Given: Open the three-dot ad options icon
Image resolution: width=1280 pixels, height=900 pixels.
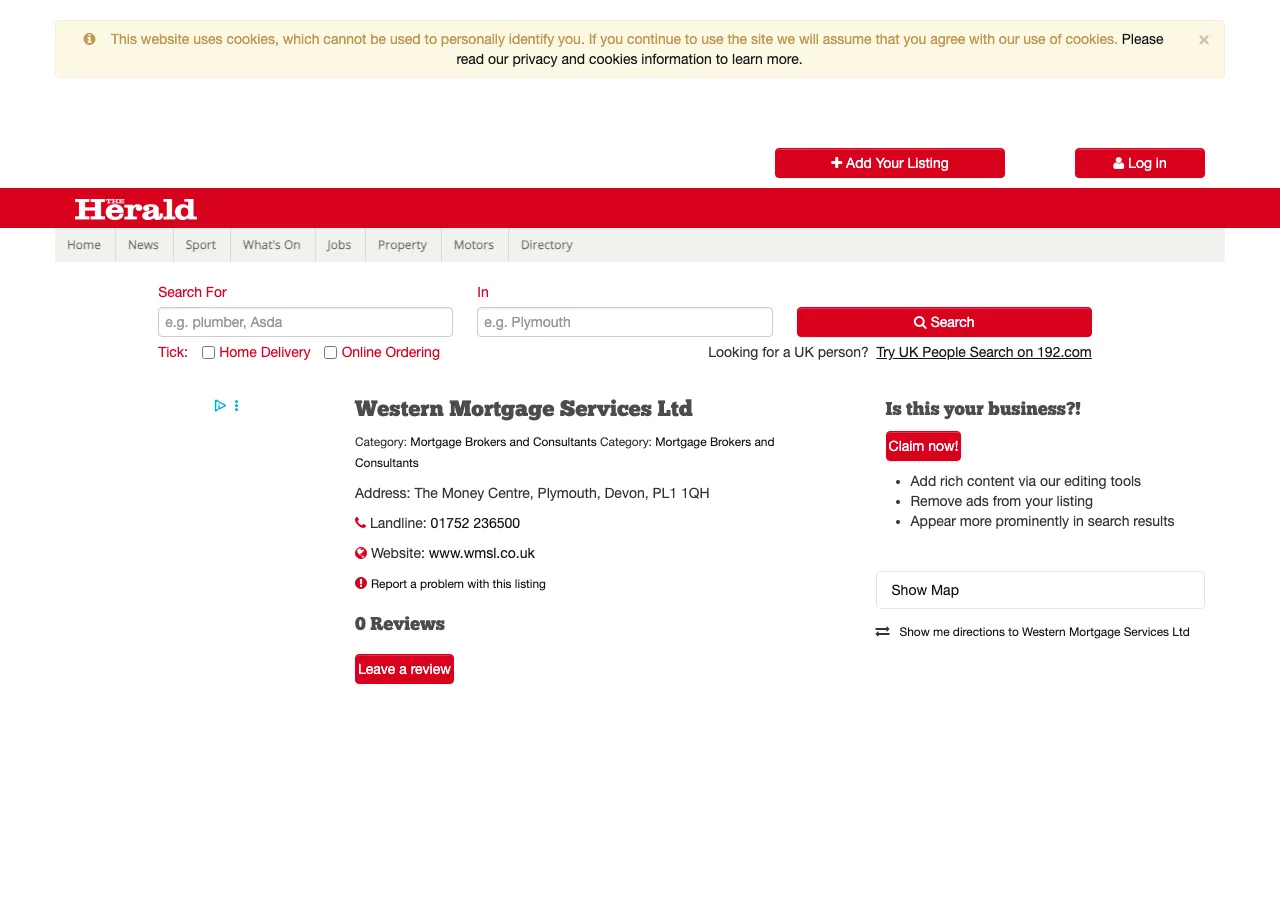Looking at the screenshot, I should coord(236,405).
